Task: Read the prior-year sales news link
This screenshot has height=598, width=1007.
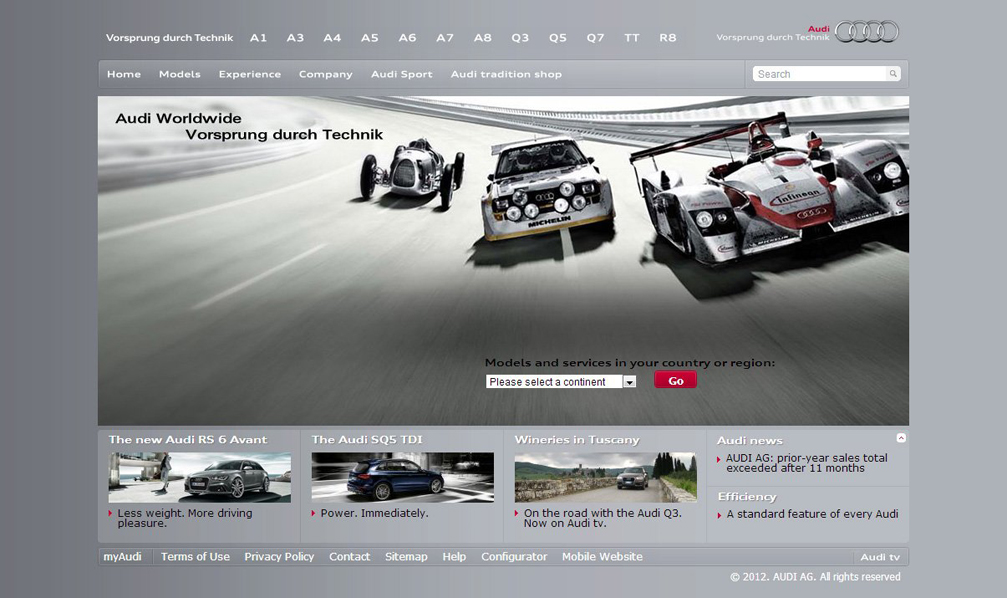Action: click(806, 463)
